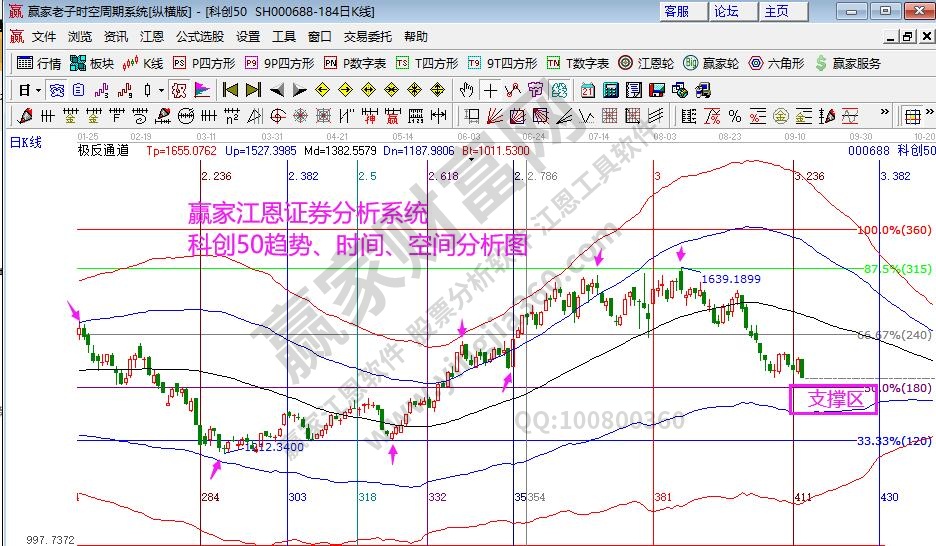Screen dimensions: 936x546
Task: Select the 9P四方形 tool
Action: tap(279, 63)
